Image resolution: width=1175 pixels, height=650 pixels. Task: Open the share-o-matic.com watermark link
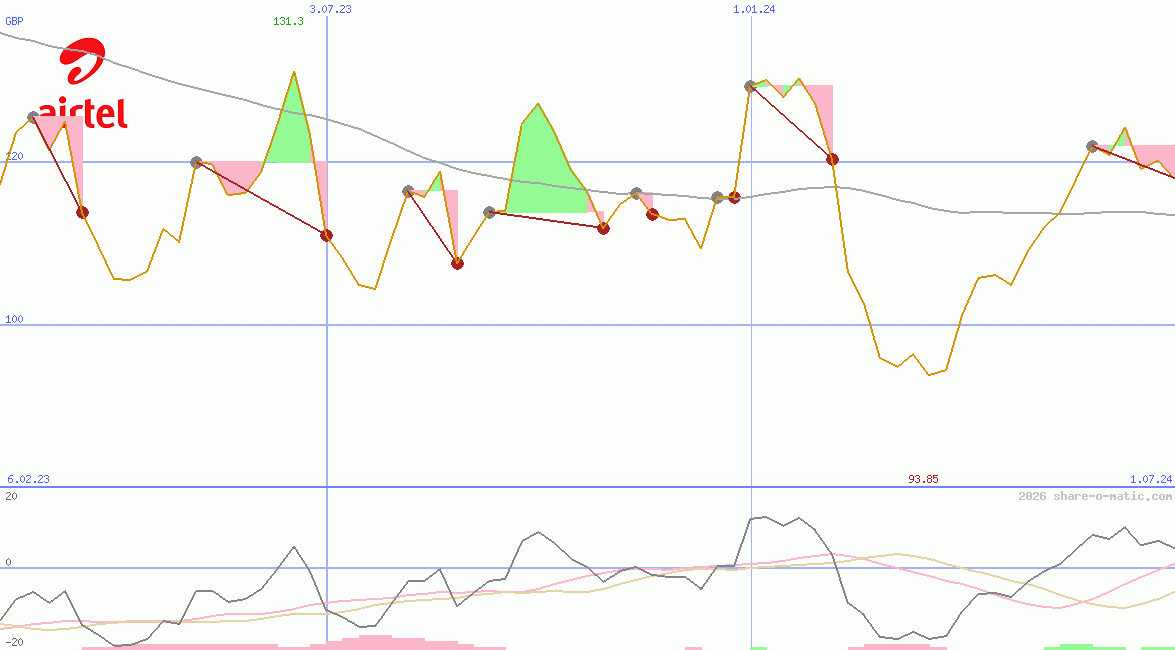(x=1095, y=496)
